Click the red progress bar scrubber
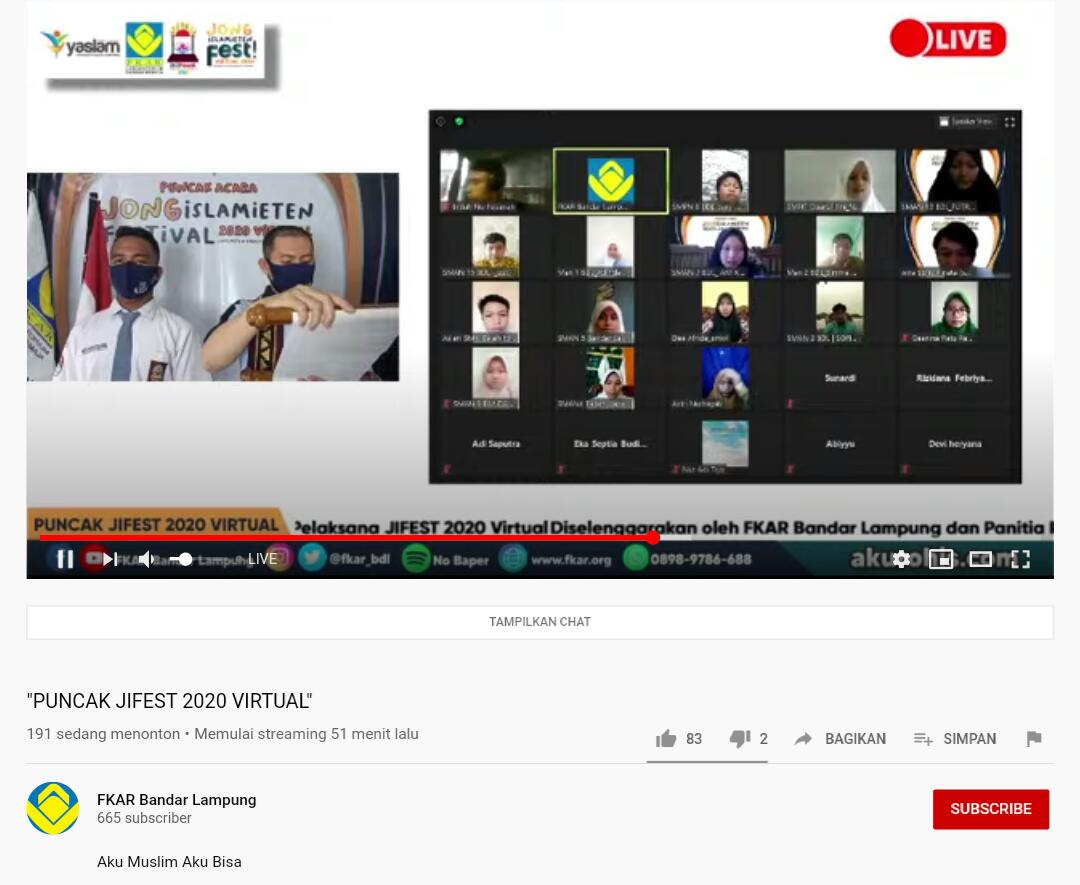Viewport: 1080px width, 885px height. (653, 537)
